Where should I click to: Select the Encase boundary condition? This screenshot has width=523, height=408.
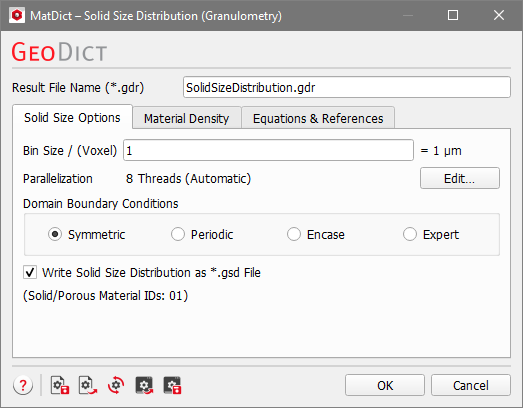click(x=294, y=234)
